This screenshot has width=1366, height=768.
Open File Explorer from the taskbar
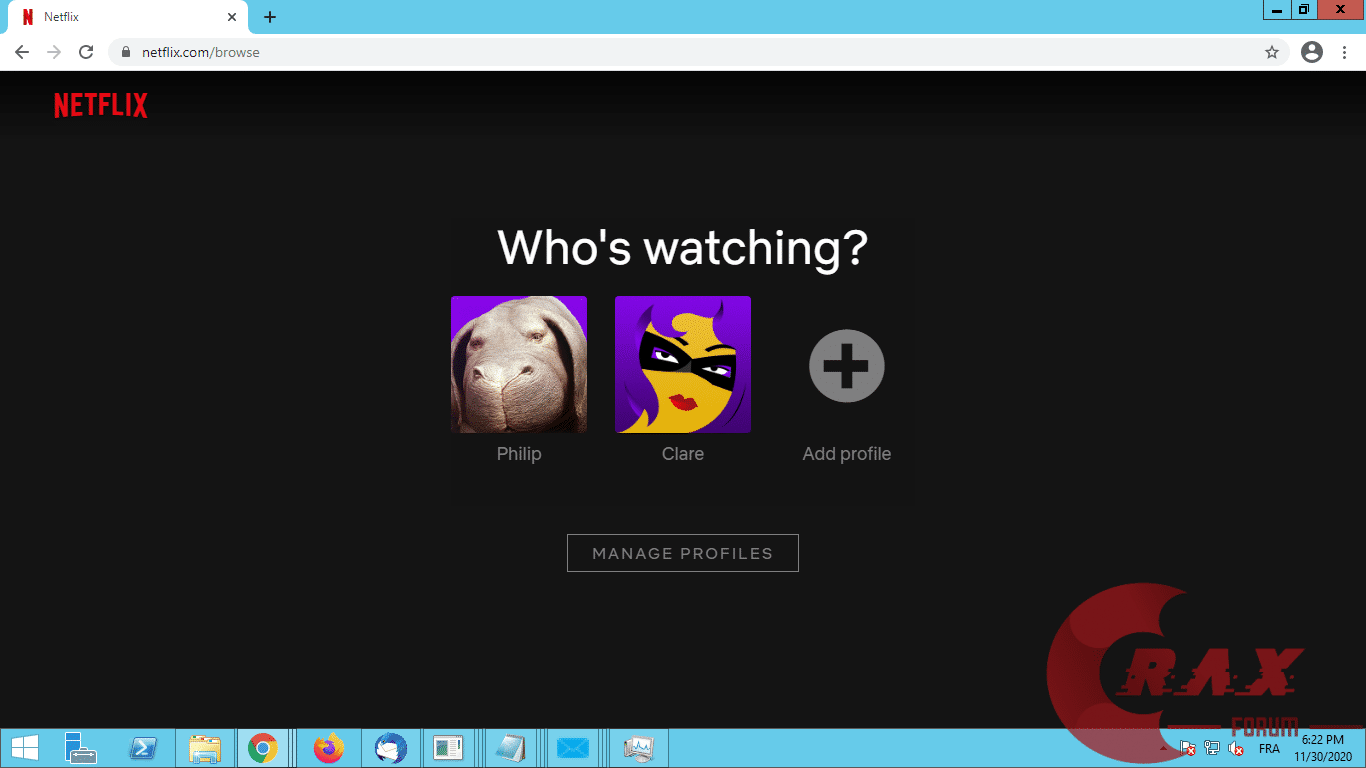coord(206,748)
